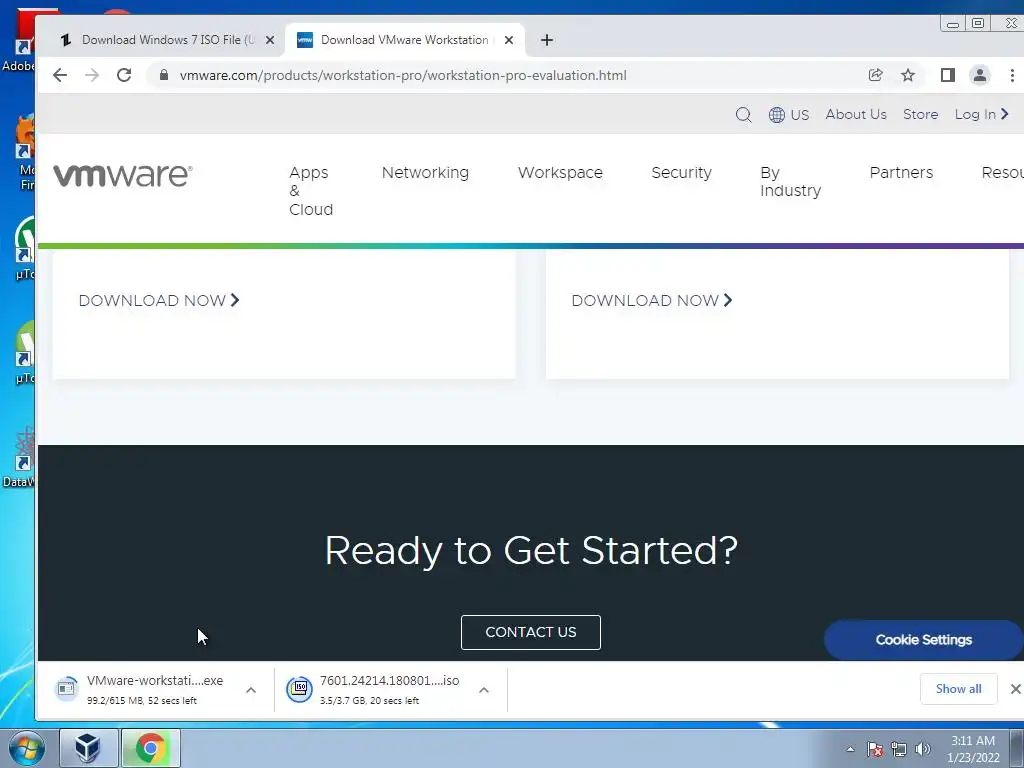1024x768 pixels.
Task: Open a new browser tab
Action: 547,40
